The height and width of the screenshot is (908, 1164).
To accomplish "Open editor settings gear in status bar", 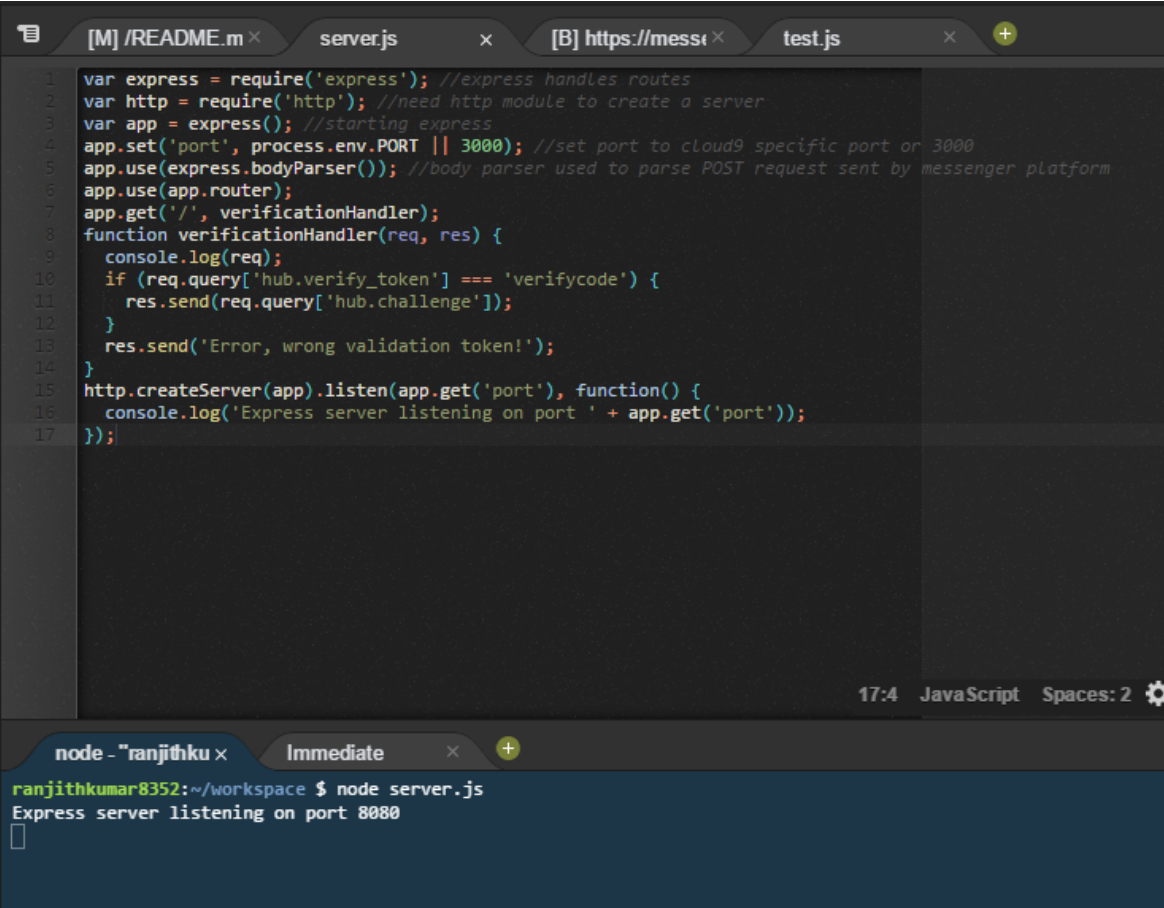I will [x=1155, y=694].
